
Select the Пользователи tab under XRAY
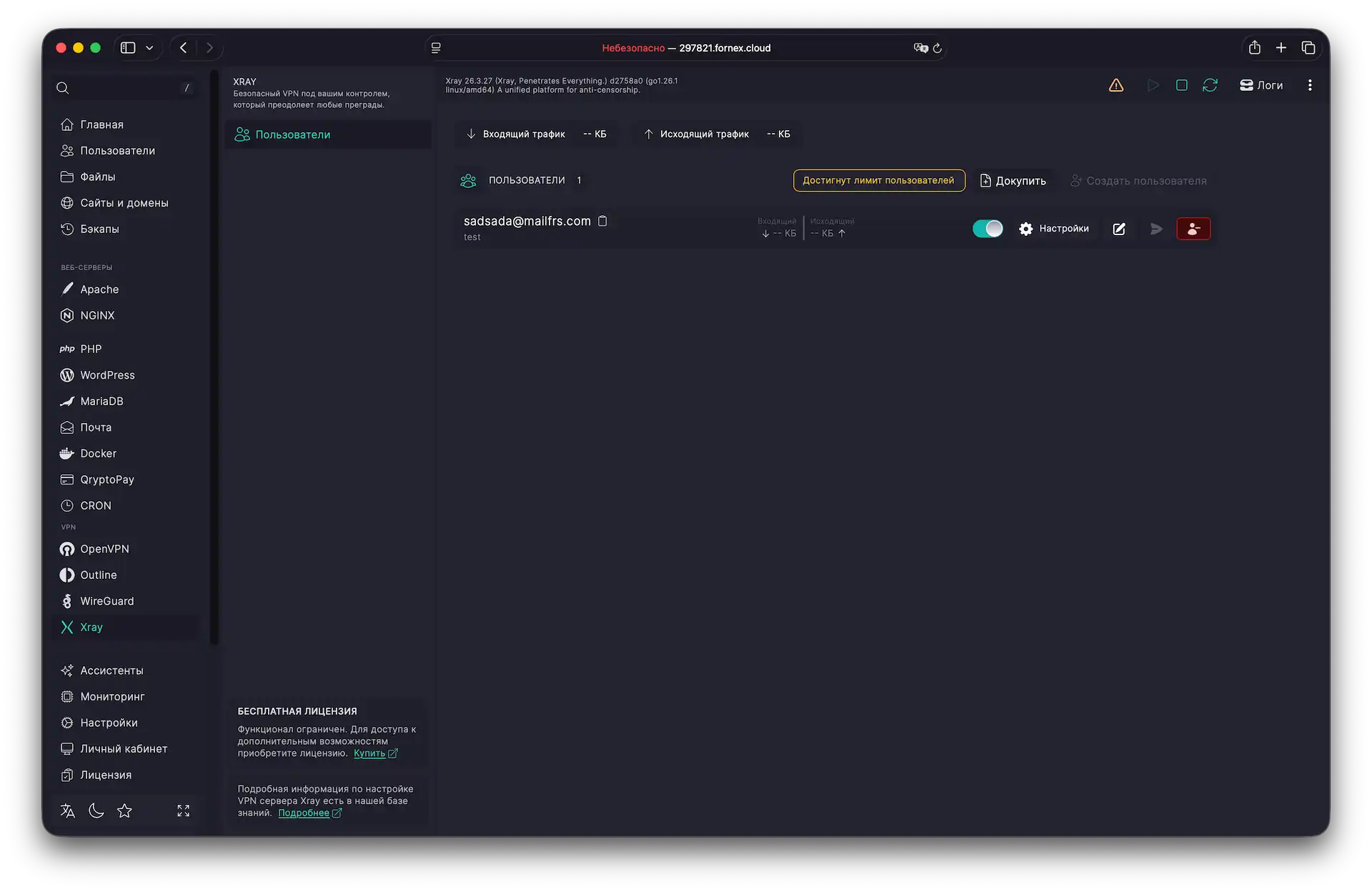point(292,134)
